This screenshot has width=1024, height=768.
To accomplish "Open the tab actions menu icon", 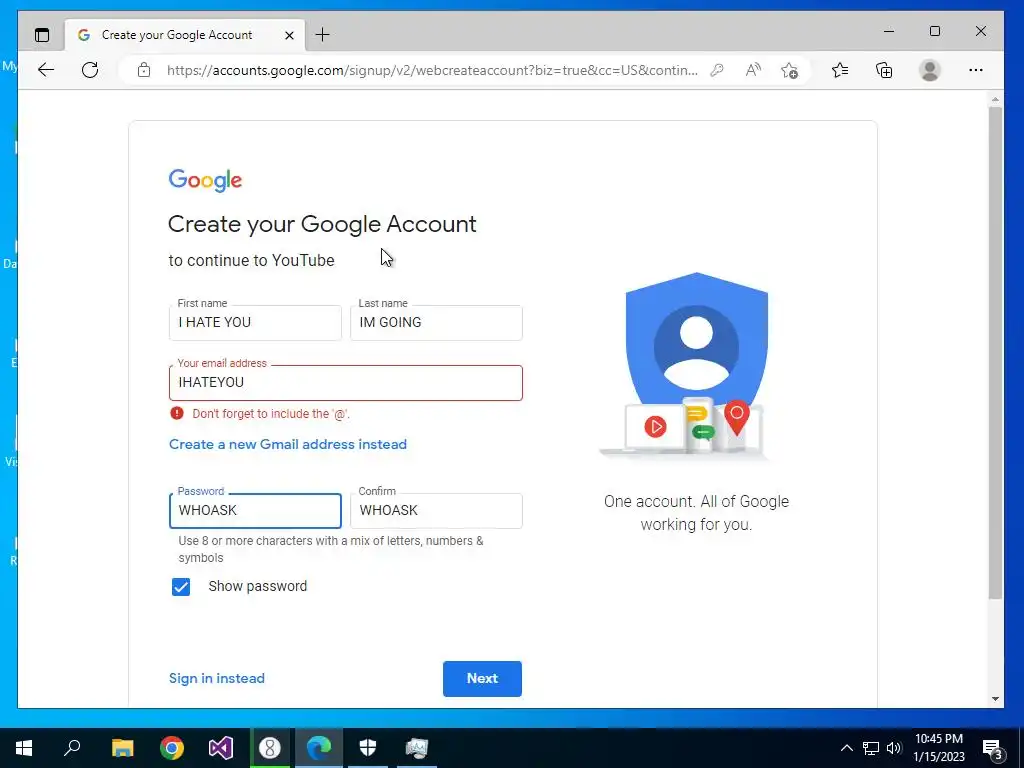I will coord(42,35).
